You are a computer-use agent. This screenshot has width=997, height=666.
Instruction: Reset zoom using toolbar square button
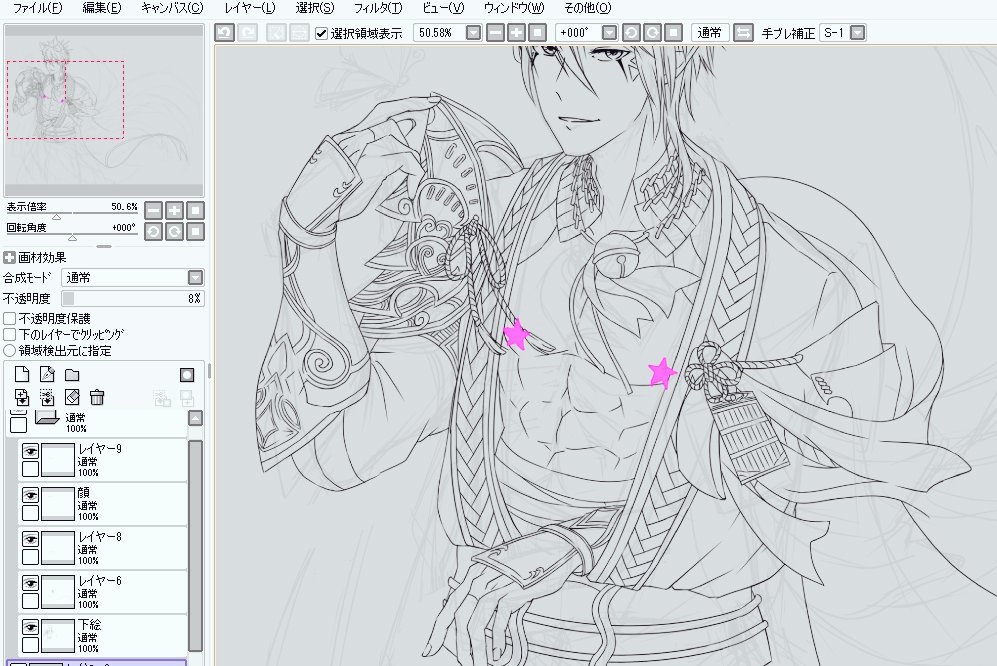pyautogui.click(x=537, y=32)
